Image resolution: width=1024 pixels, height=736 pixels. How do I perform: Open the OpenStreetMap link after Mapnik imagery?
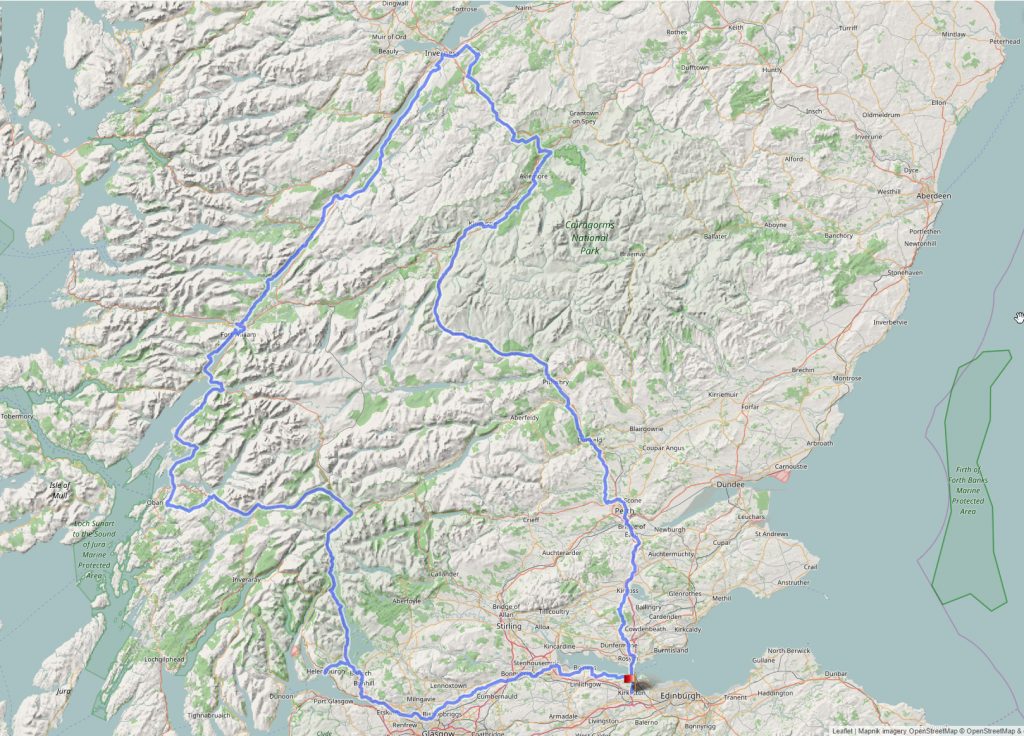932,731
